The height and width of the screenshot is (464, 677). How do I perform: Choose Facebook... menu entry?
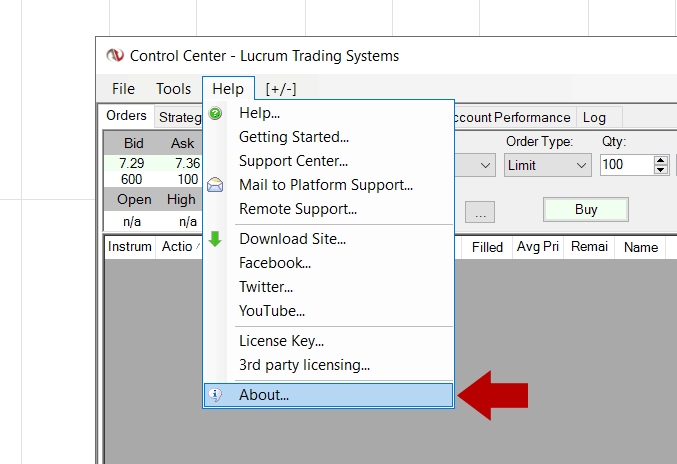328,263
